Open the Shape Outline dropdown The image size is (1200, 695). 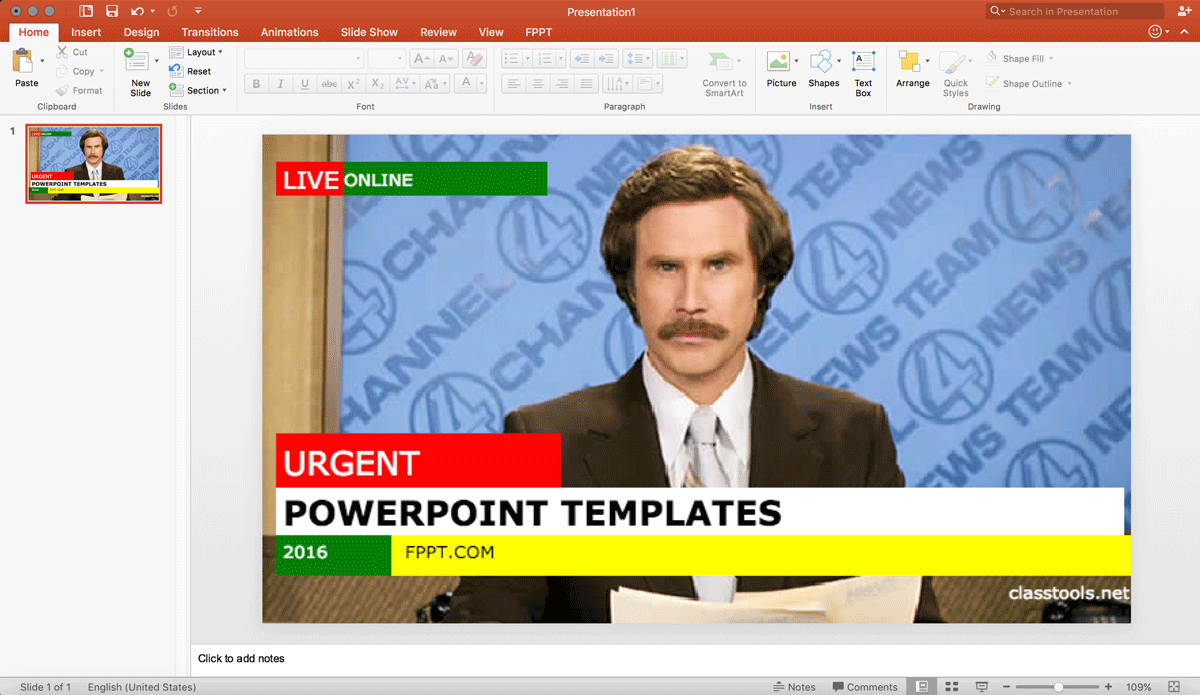click(x=1029, y=84)
